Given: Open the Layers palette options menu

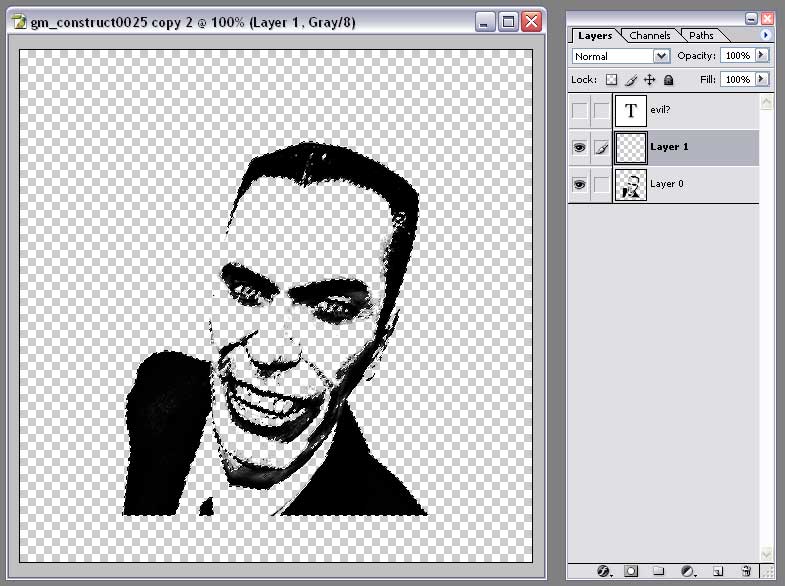Looking at the screenshot, I should (766, 35).
